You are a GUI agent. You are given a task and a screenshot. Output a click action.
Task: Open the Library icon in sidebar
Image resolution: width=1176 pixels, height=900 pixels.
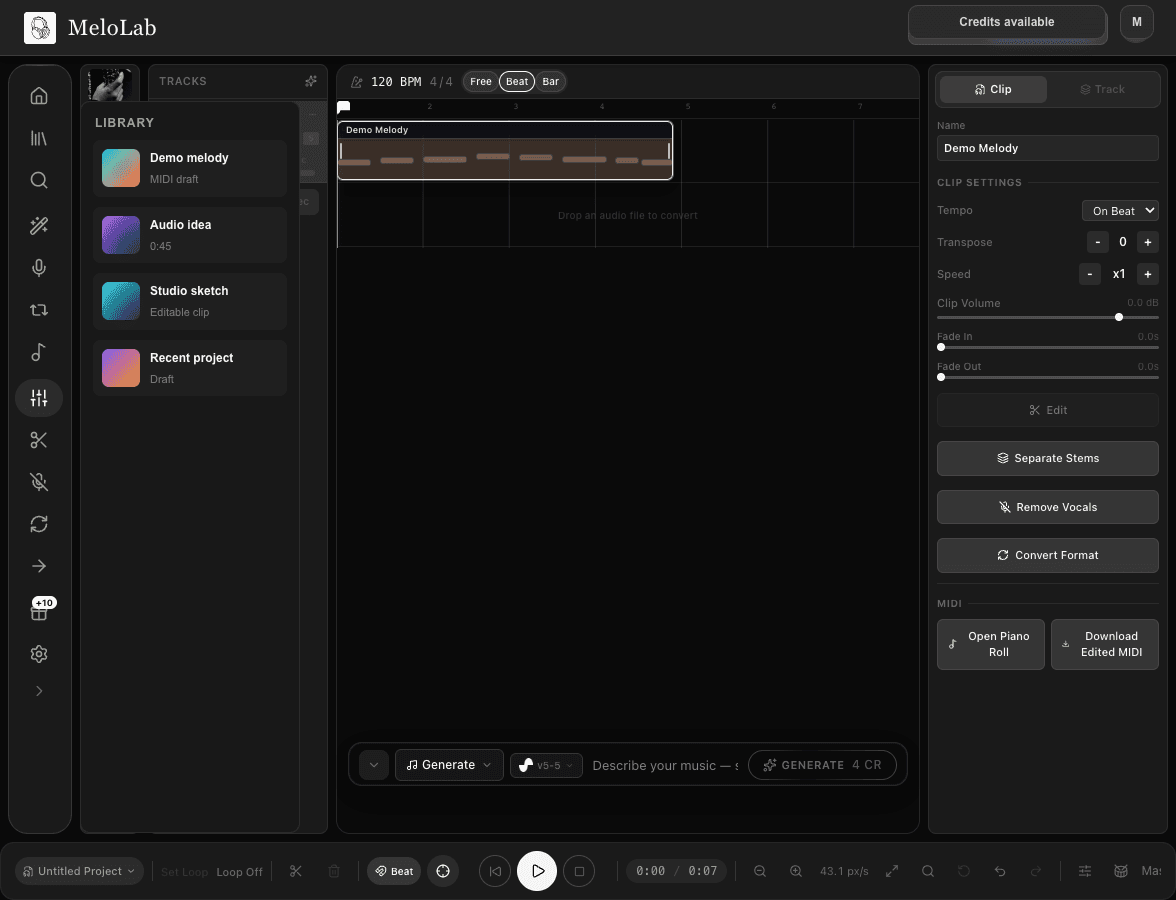tap(39, 138)
